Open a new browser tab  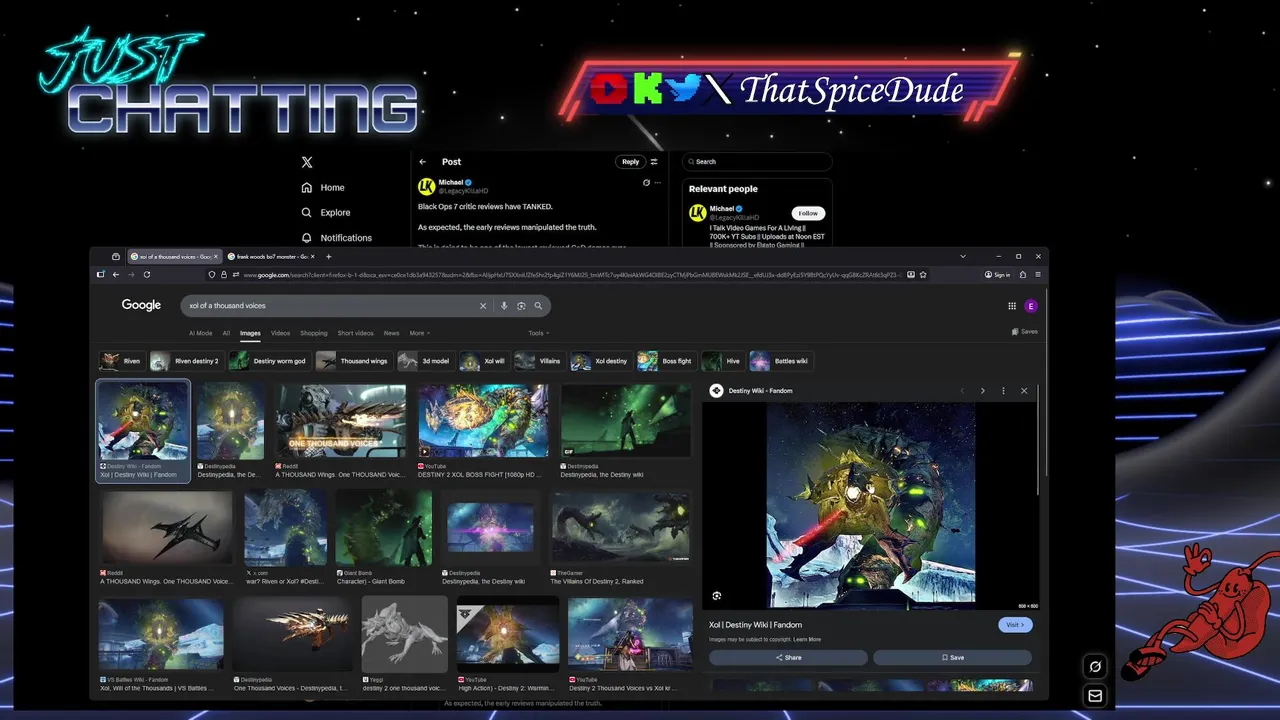tap(328, 257)
